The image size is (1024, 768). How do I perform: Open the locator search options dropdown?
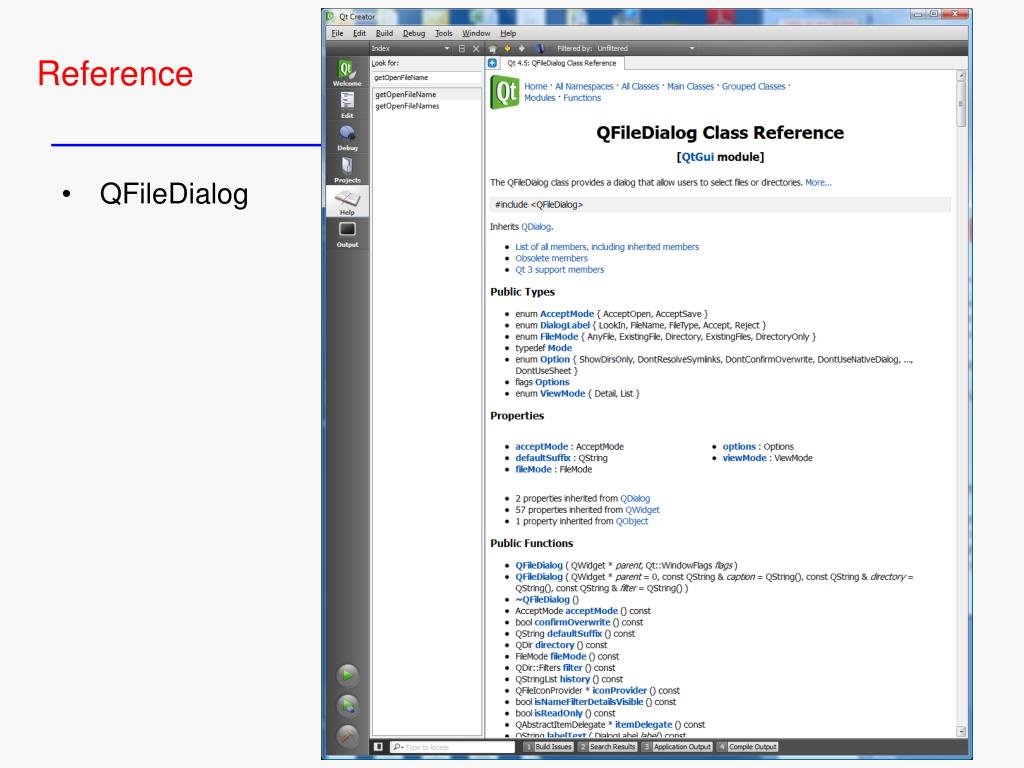click(397, 746)
